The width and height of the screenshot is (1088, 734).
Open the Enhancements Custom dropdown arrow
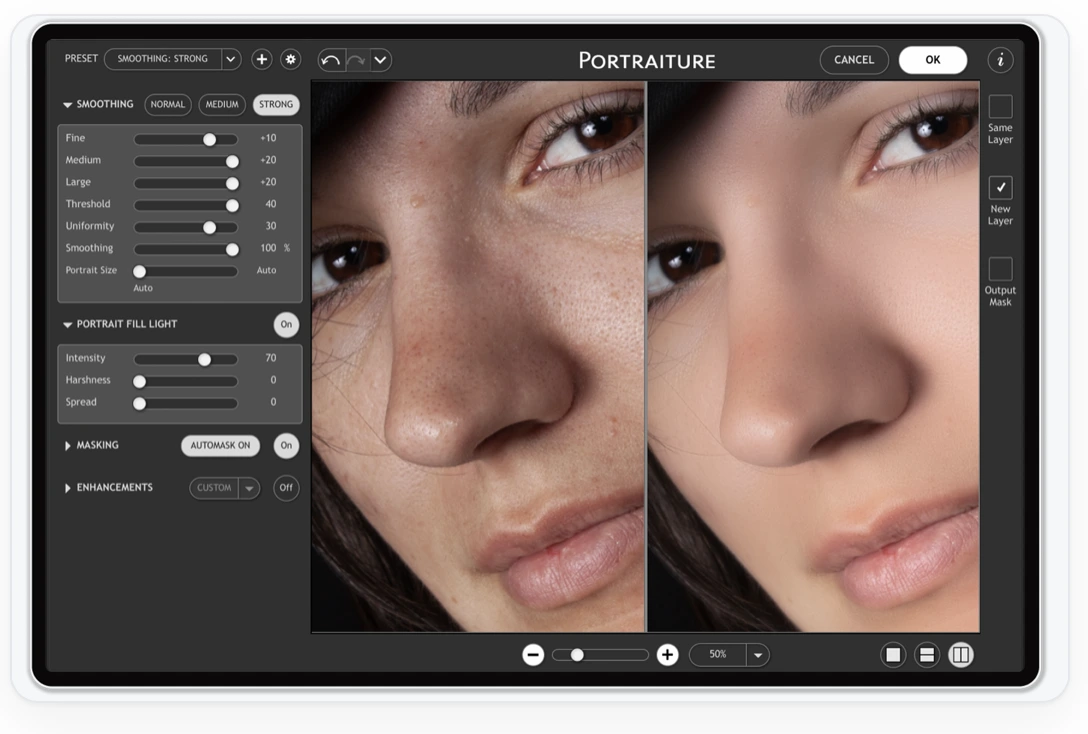[x=249, y=488]
